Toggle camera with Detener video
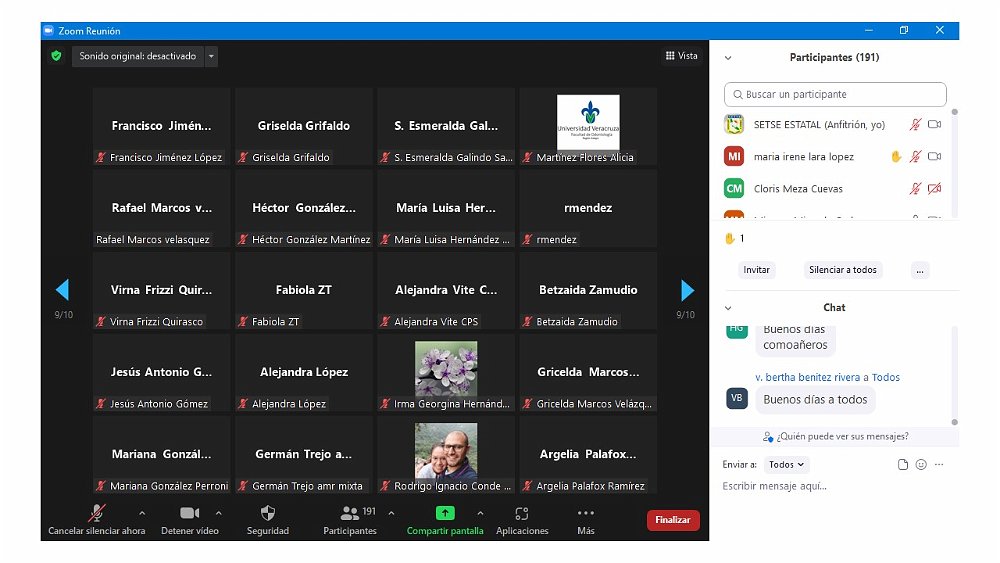This screenshot has width=1000, height=563. tap(189, 513)
